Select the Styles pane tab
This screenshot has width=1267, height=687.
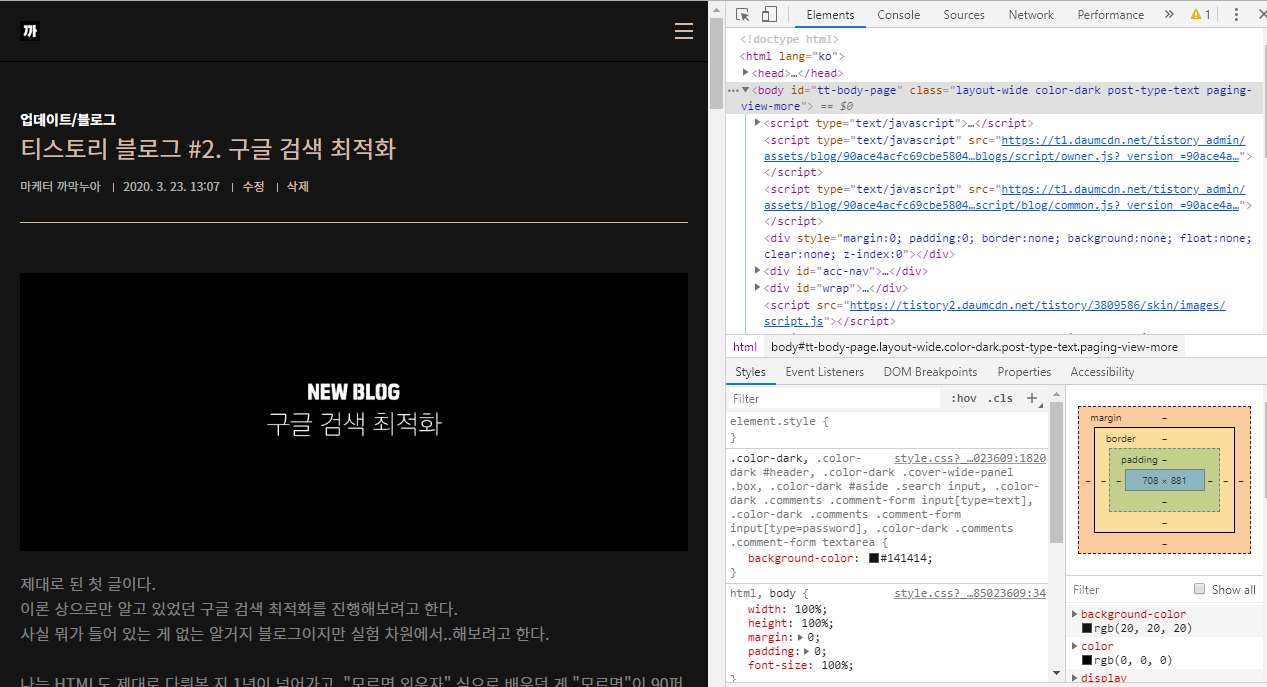(x=750, y=372)
